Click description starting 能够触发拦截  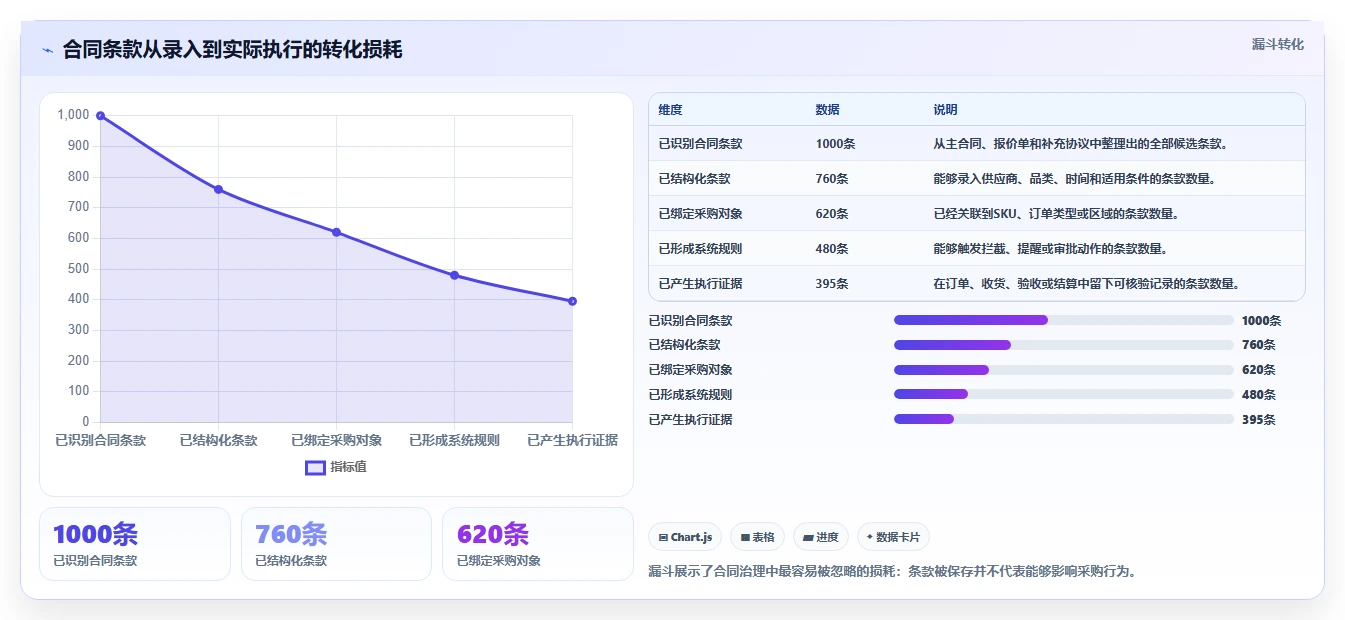[x=1050, y=249]
